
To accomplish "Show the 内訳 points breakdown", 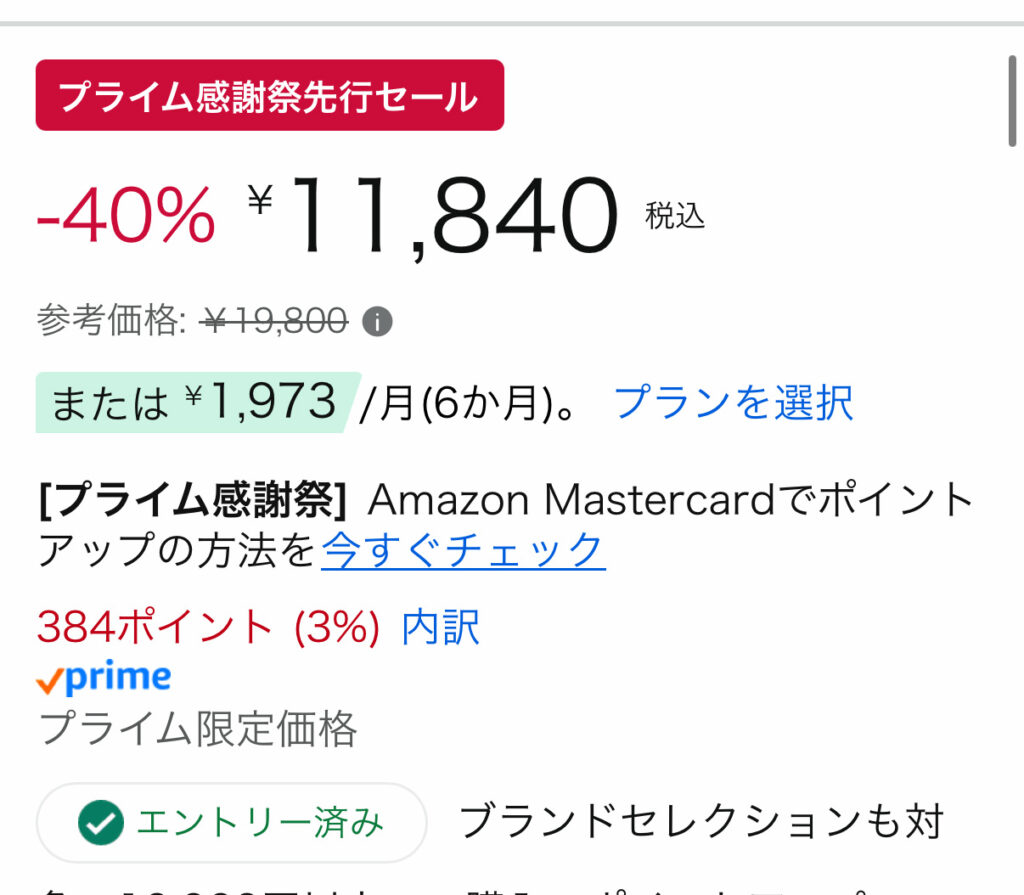I will (440, 627).
